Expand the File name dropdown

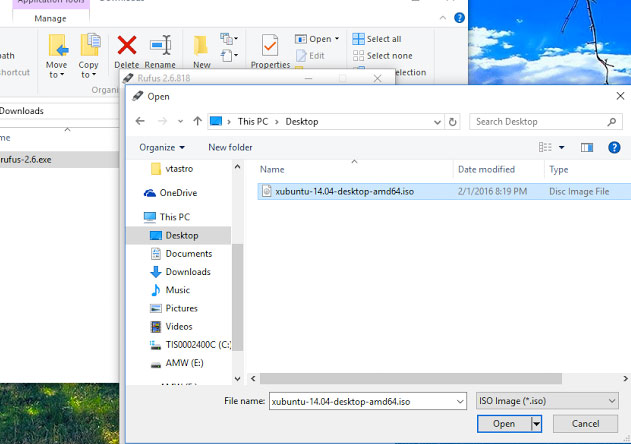pos(460,402)
